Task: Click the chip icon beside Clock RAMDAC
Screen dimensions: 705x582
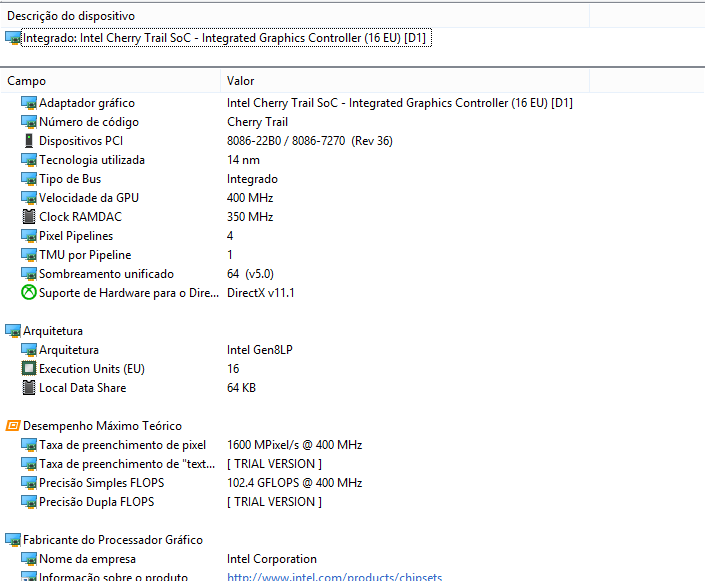Action: point(29,217)
